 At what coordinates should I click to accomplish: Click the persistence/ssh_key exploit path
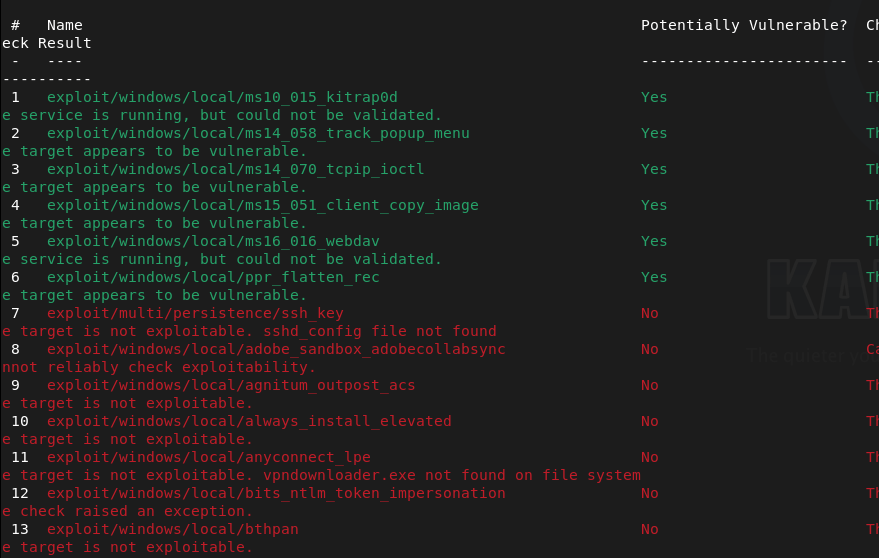pyautogui.click(x=194, y=313)
